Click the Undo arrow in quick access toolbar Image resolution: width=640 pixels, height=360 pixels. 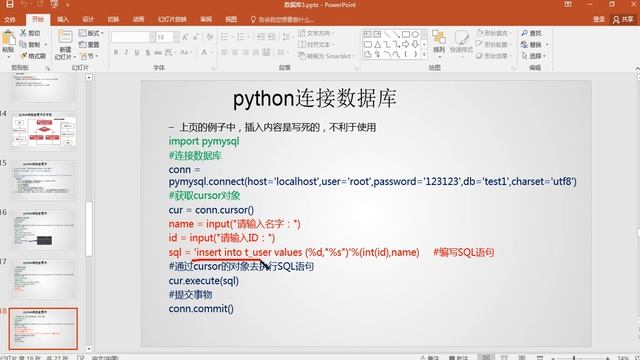click(x=23, y=4)
